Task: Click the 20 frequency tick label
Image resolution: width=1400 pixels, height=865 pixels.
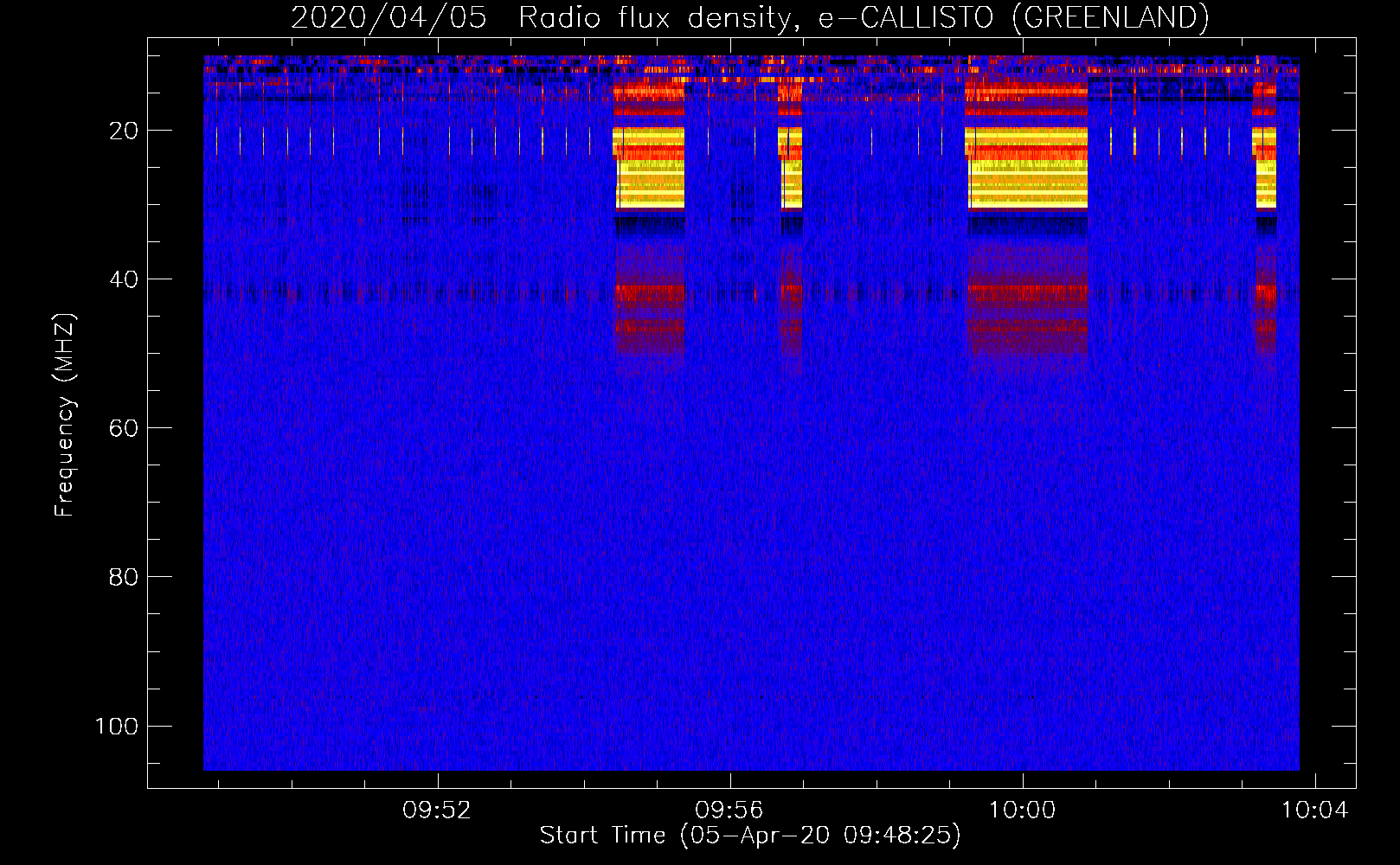Action: point(124,131)
